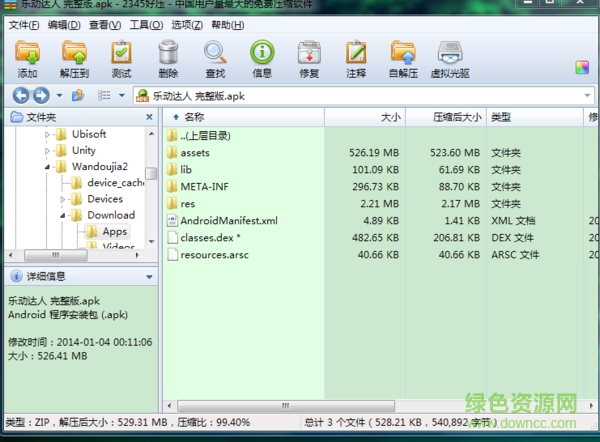The height and width of the screenshot is (442, 600).
Task: Show archive 信息 (Info) icon
Action: click(x=262, y=57)
